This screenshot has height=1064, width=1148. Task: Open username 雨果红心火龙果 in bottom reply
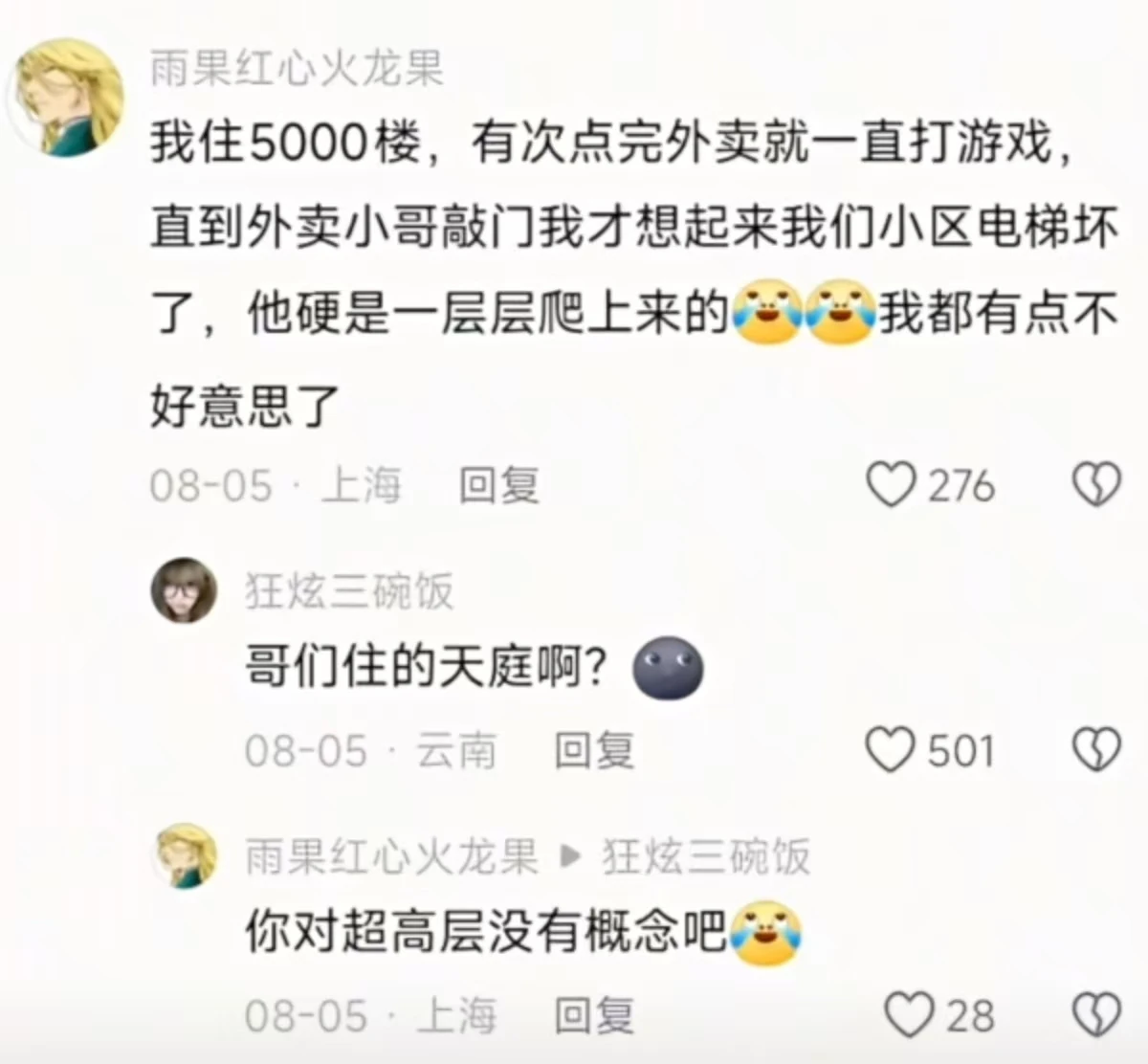(x=391, y=856)
